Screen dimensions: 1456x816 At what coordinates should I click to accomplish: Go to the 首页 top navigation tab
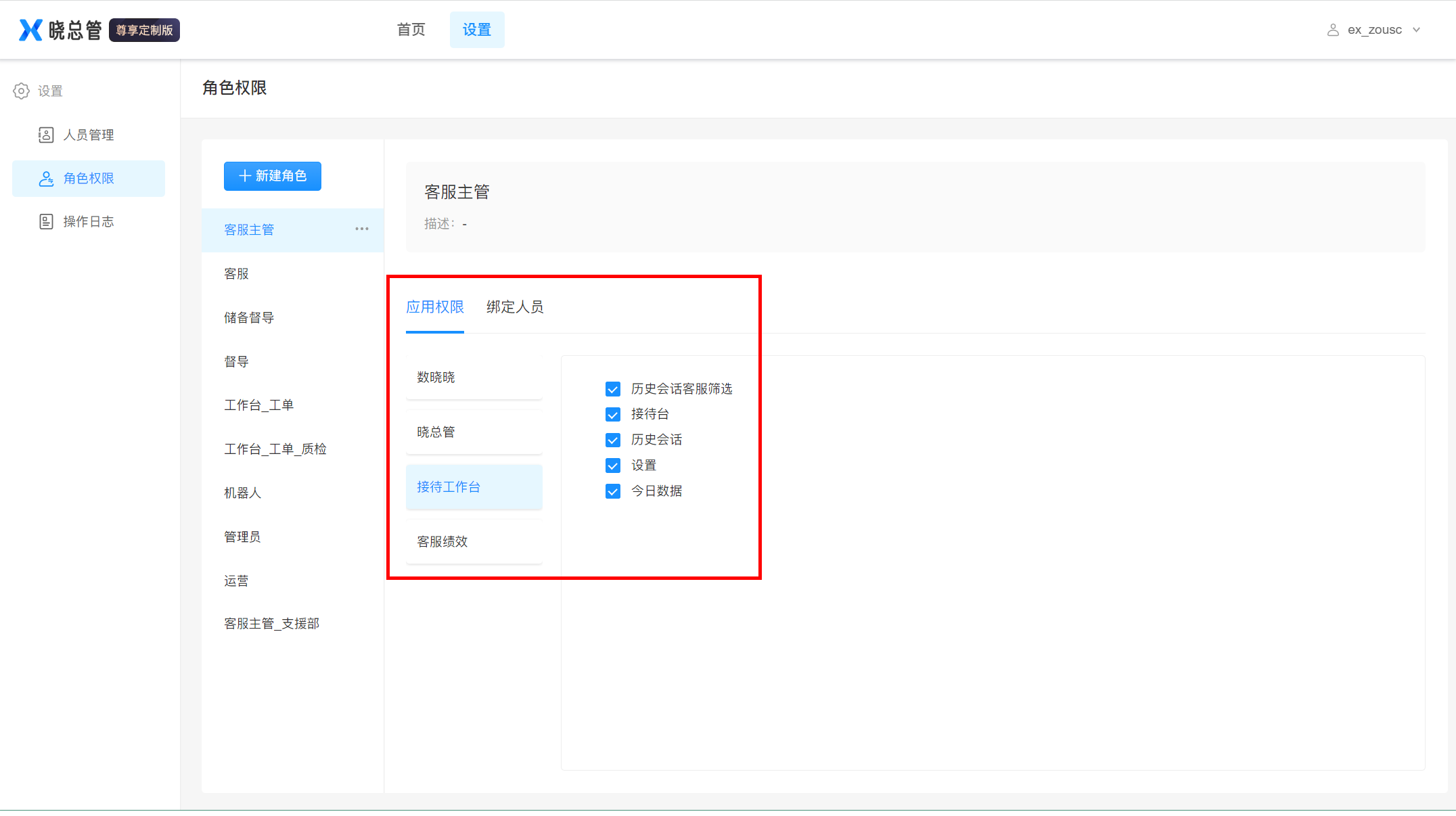[411, 30]
